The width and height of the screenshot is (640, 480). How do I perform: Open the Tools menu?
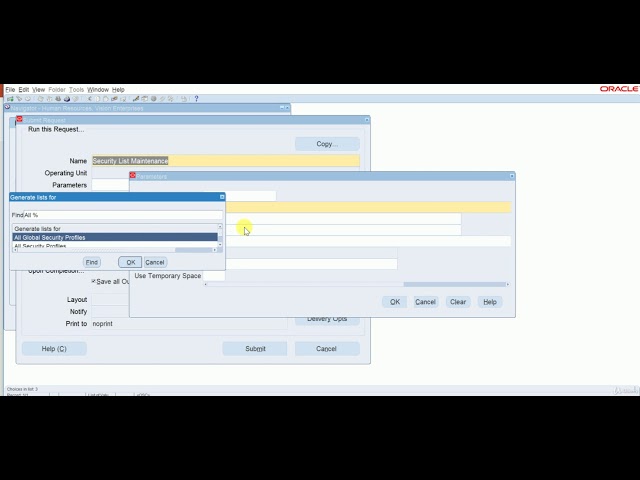coord(76,89)
